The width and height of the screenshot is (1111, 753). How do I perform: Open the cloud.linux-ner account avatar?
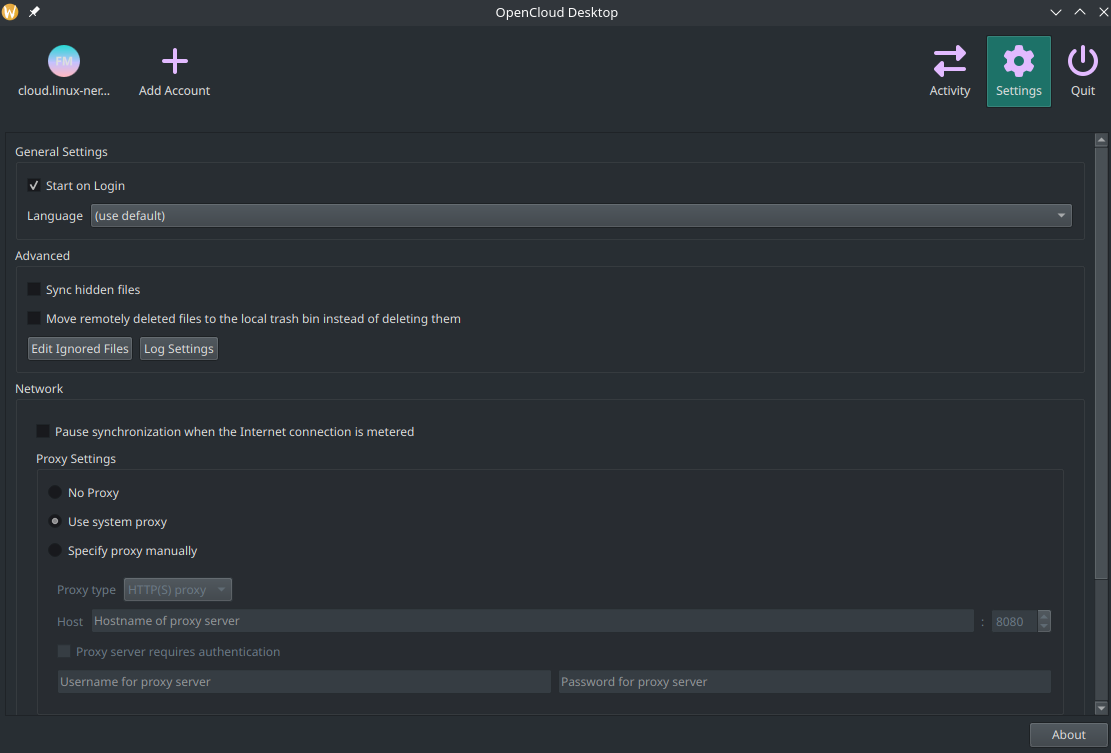click(64, 62)
